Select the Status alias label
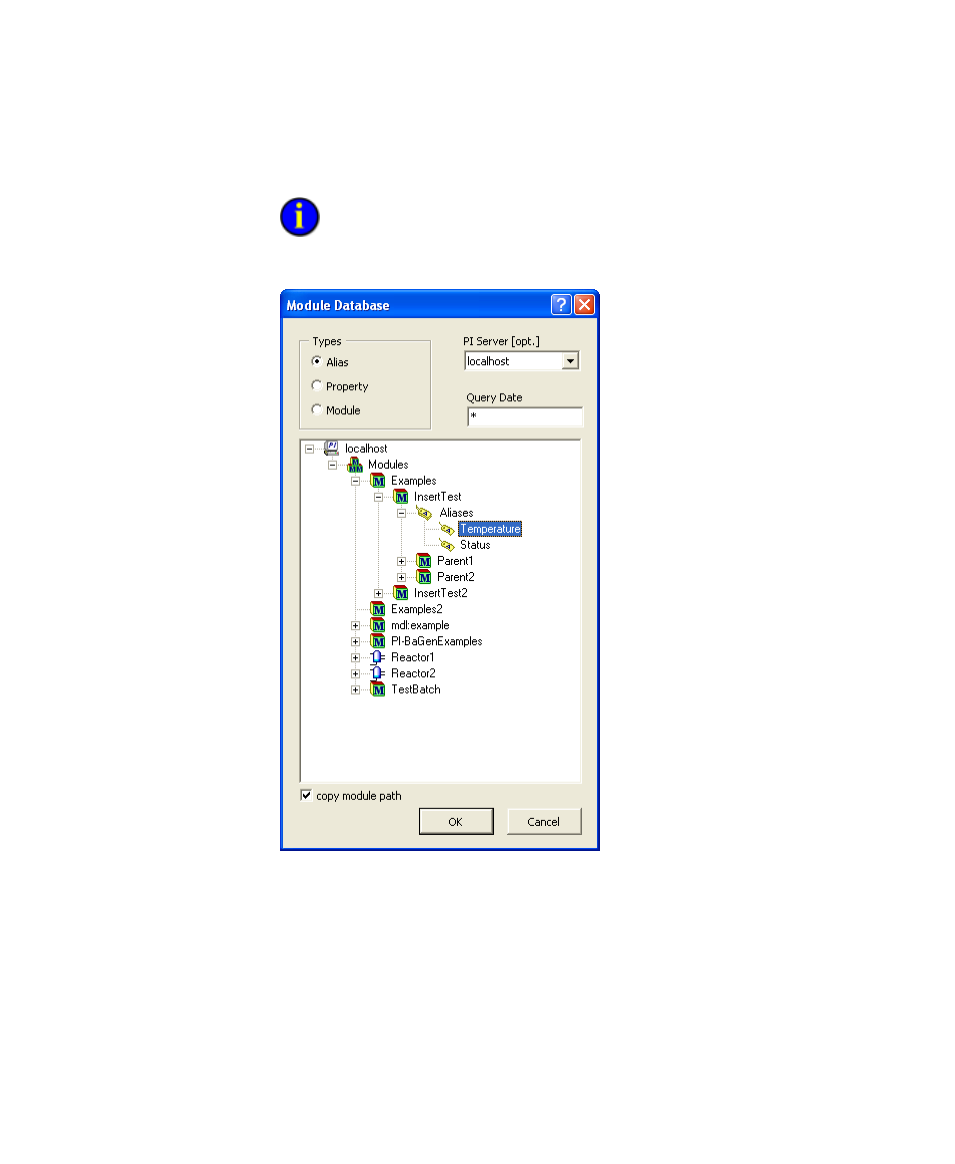 475,545
